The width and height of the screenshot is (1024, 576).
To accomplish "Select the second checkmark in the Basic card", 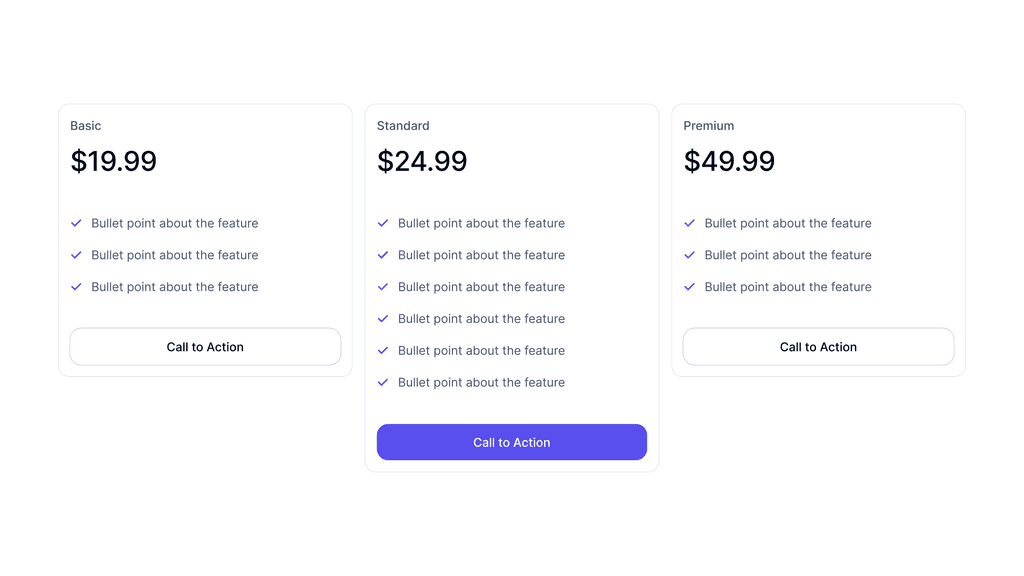I will point(76,255).
